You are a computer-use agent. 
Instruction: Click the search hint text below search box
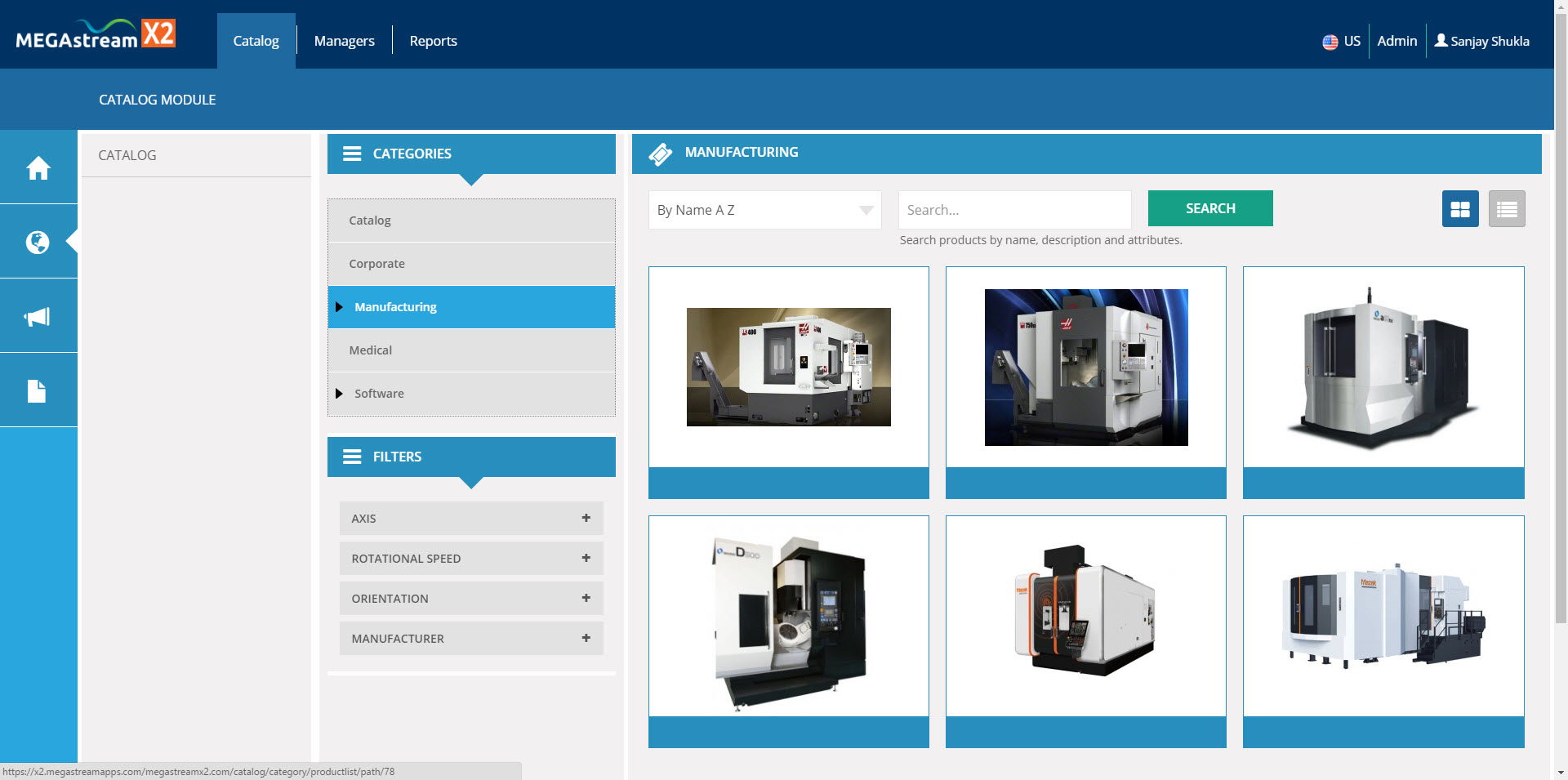click(1041, 240)
